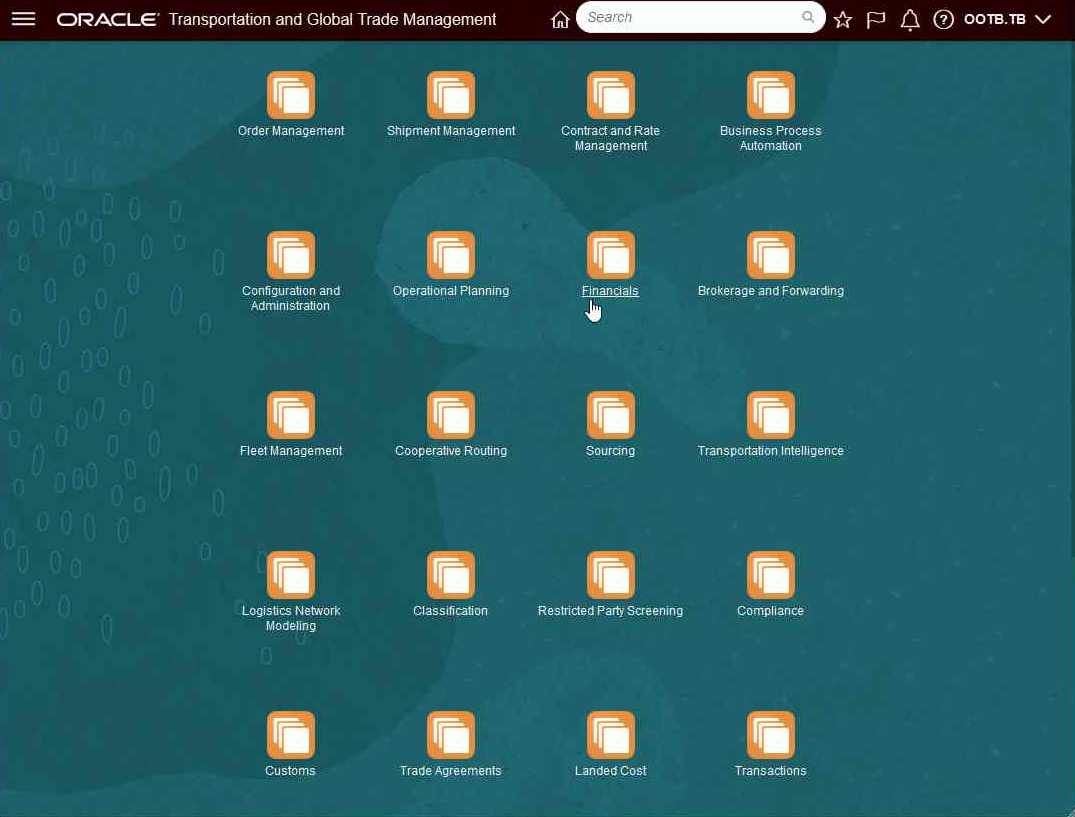
Task: Expand the OOTB.TB user menu
Action: pos(1007,19)
